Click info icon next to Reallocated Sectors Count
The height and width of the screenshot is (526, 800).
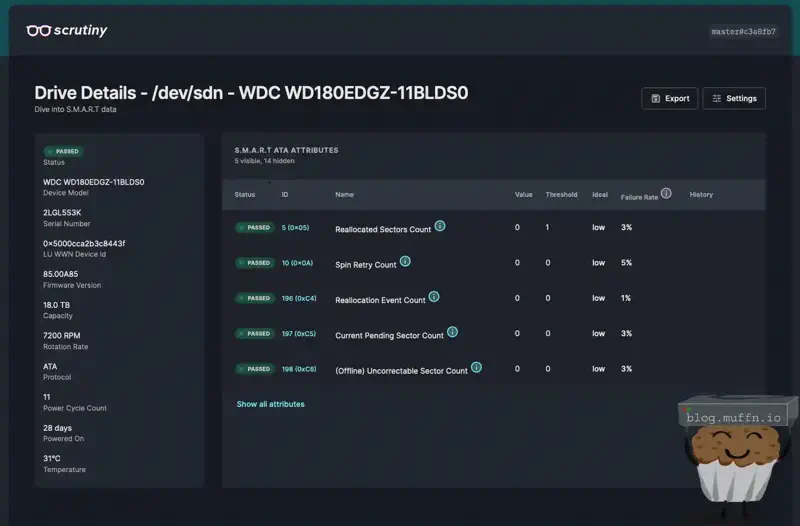coord(440,226)
